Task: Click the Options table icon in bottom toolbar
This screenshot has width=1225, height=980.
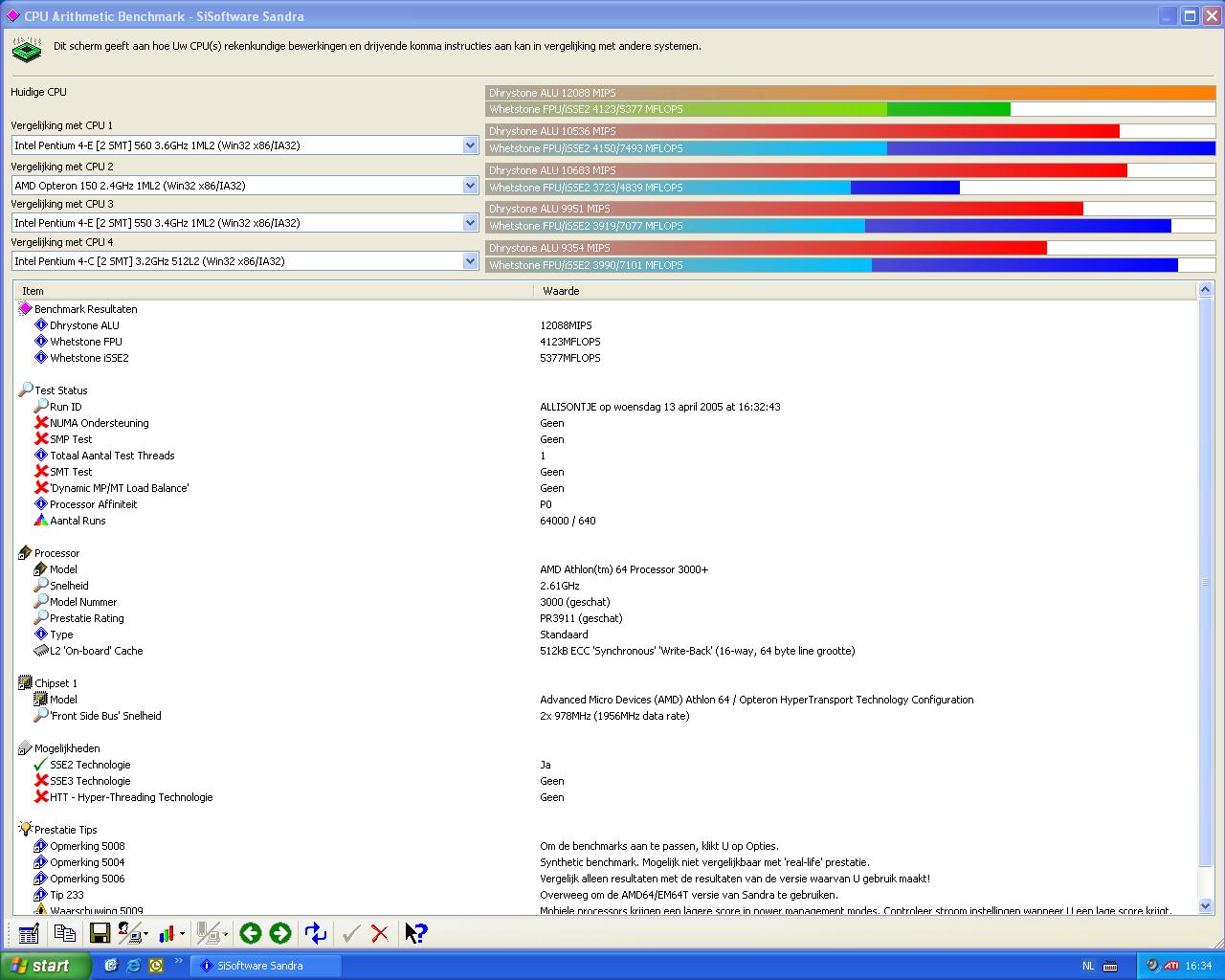Action: tap(29, 933)
